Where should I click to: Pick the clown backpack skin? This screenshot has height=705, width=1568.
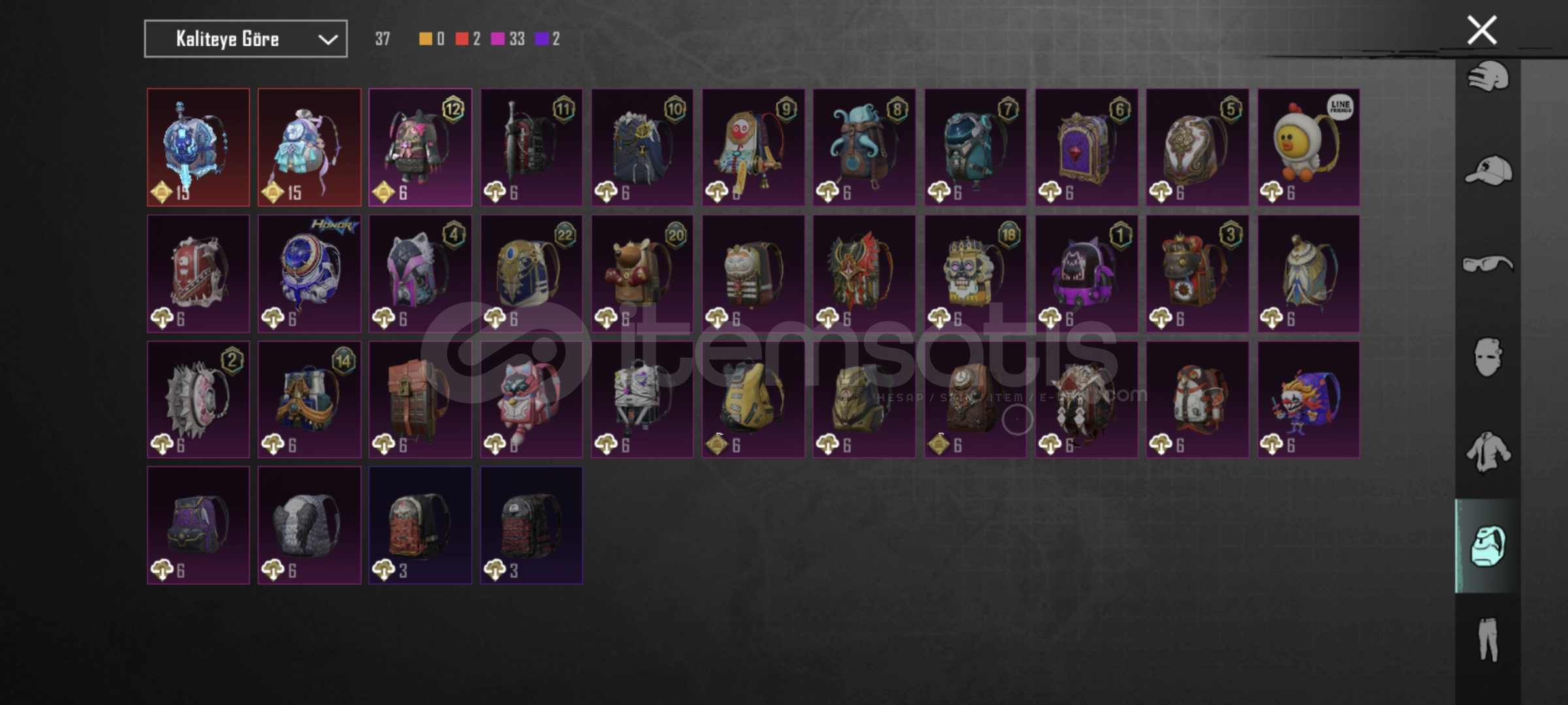pos(1309,399)
